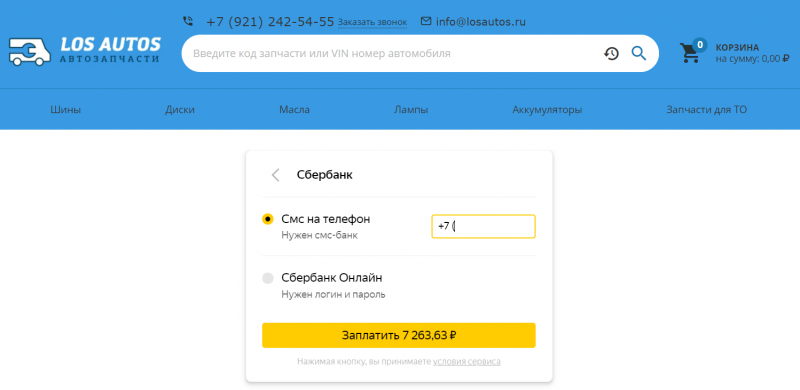Click the phone handset icon in header
800x390 pixels.
[x=188, y=21]
